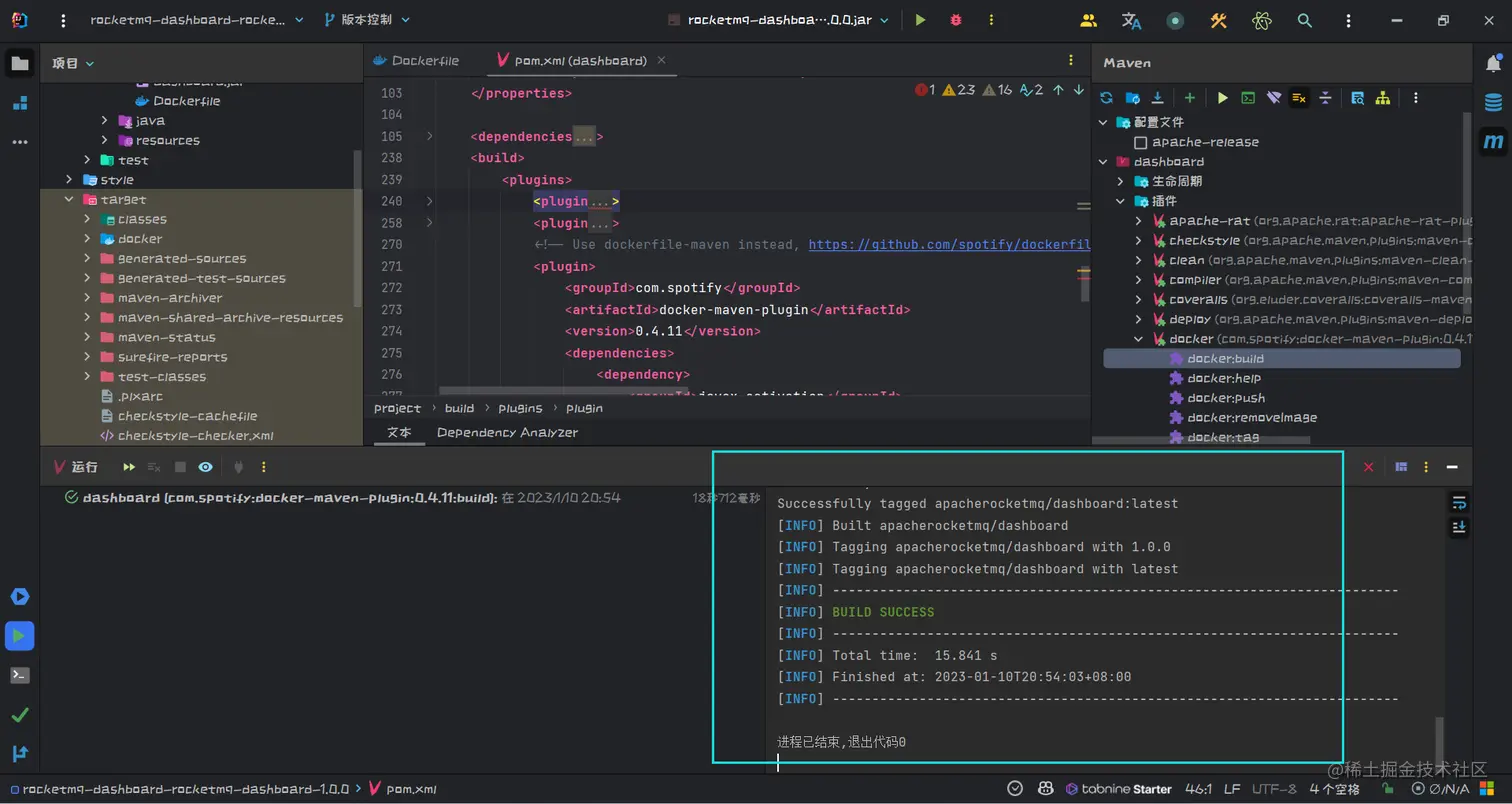The image size is (1512, 804).
Task: Expand the folded dependencies block at line 105
Action: tap(430, 136)
